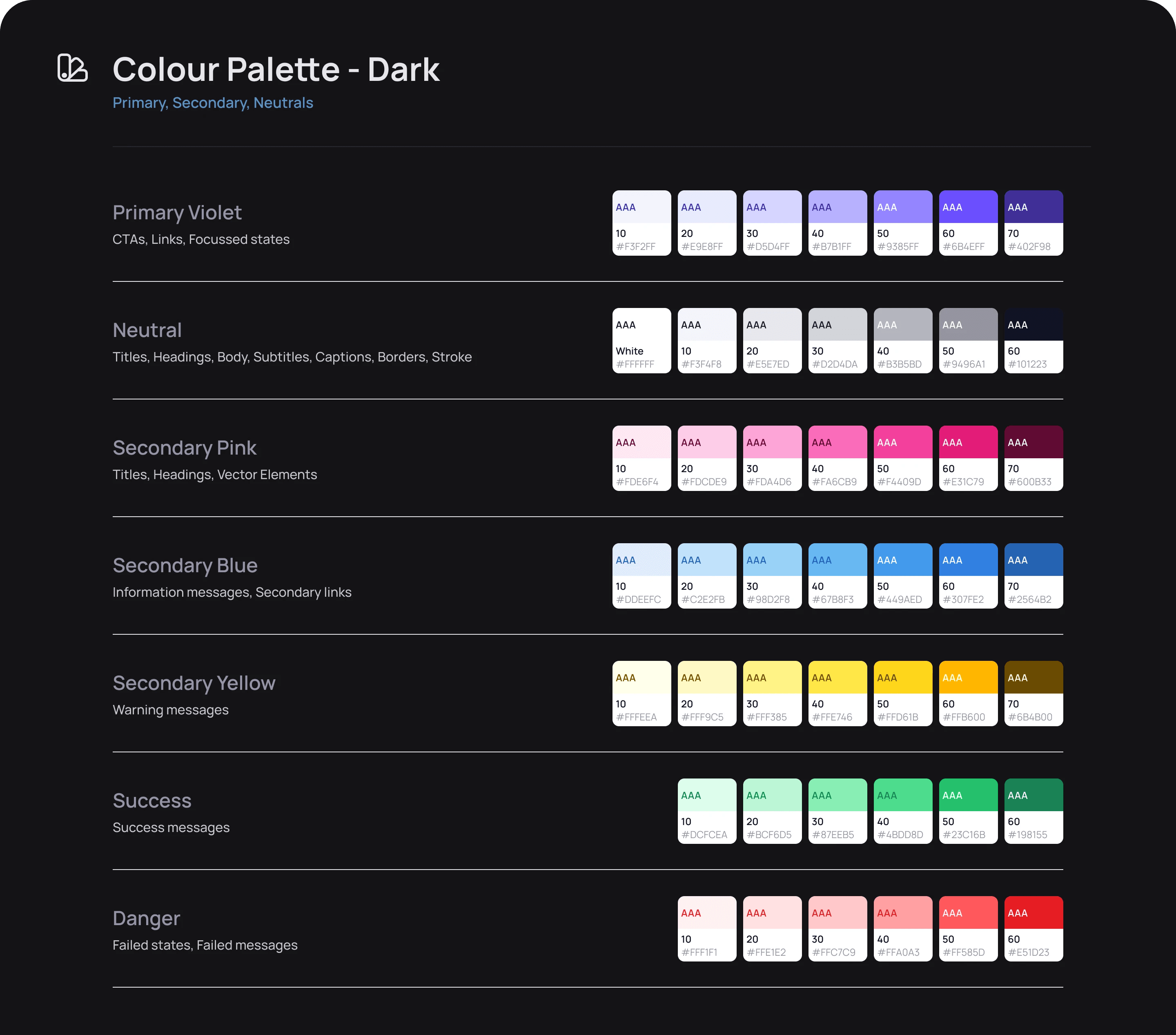The height and width of the screenshot is (1035, 1176).
Task: Click Secondary Pink 70 swatch #600B33
Action: [x=1033, y=458]
